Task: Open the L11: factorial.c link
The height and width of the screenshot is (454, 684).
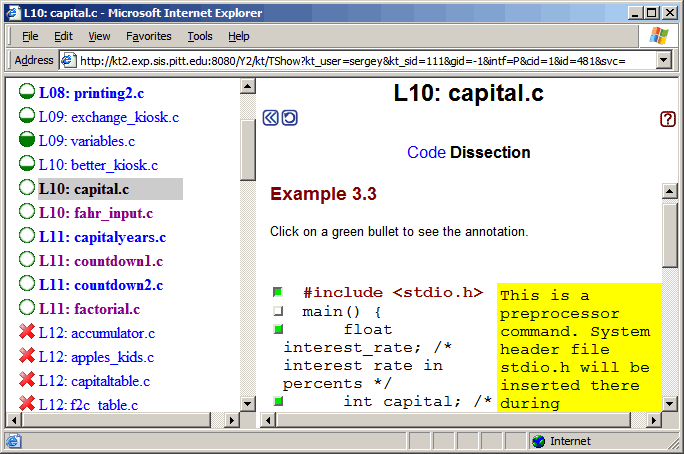Action: (89, 309)
